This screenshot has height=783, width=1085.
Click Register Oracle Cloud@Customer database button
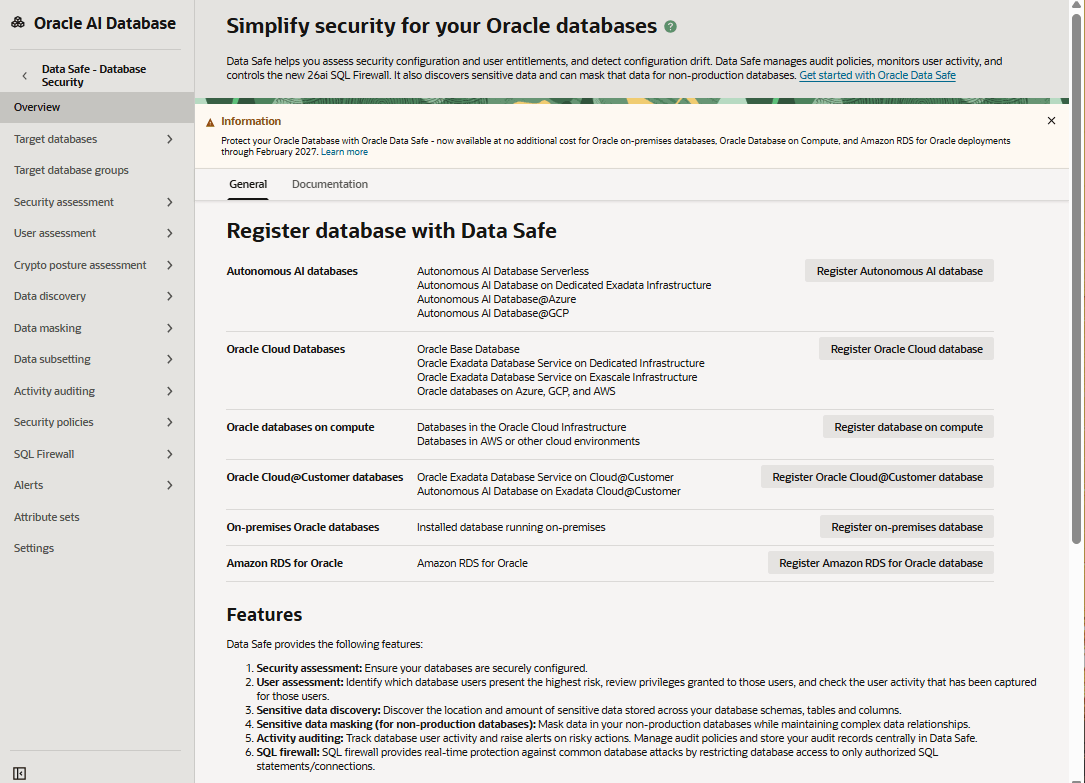(877, 477)
